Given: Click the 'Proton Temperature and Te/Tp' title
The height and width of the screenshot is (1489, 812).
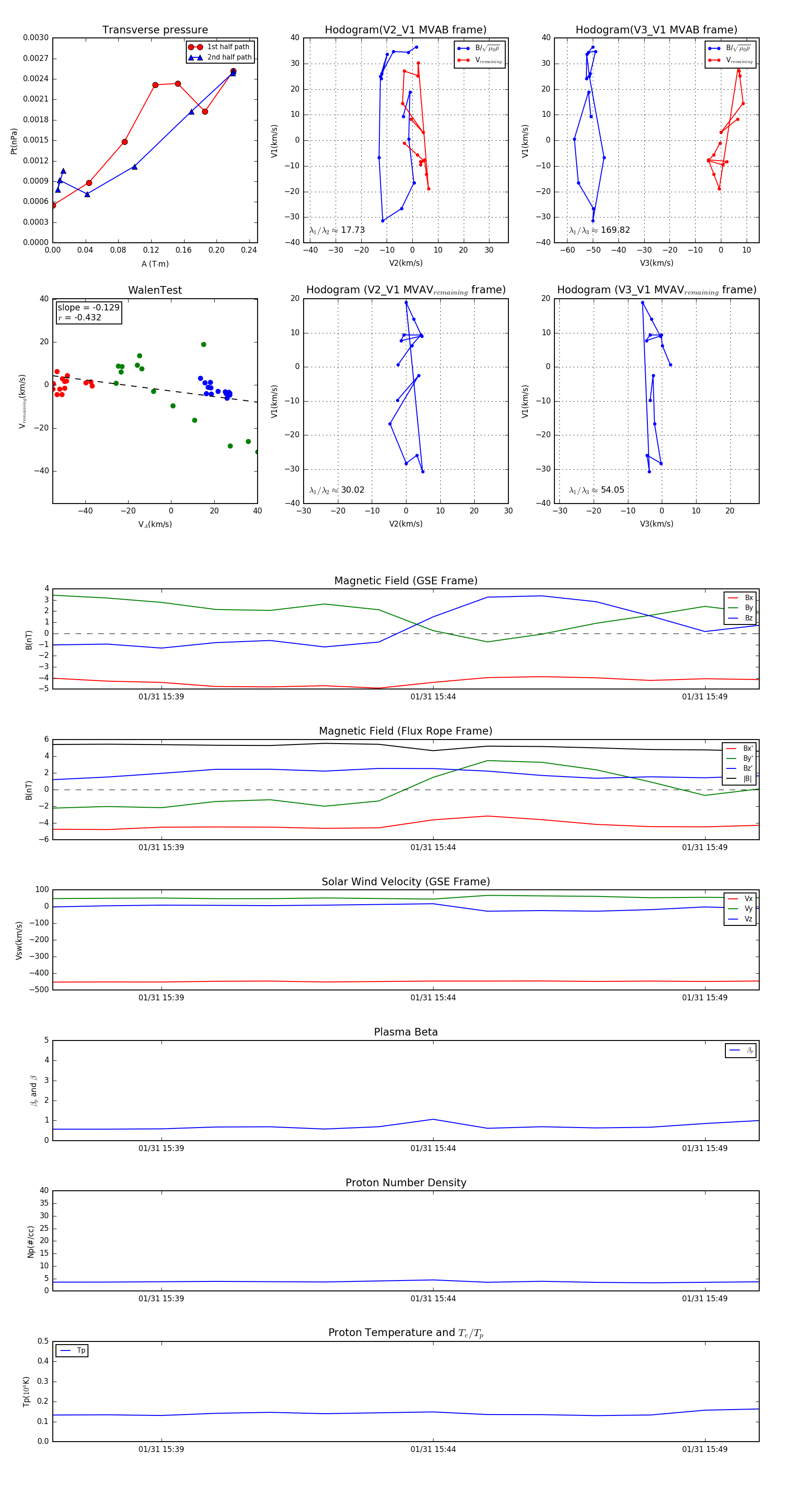Looking at the screenshot, I should (x=406, y=1333).
